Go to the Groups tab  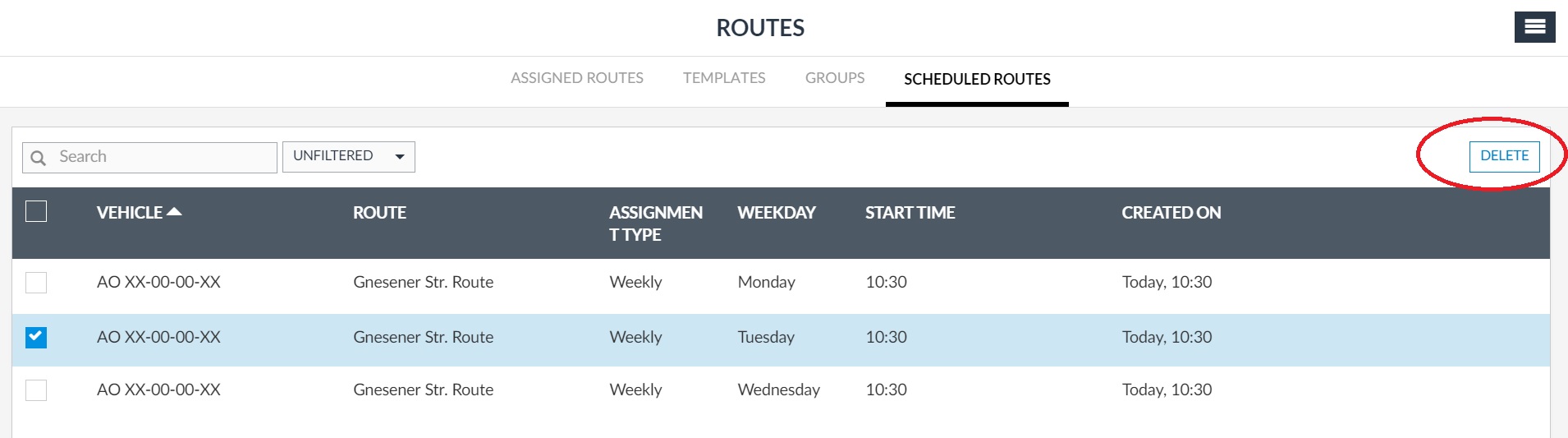pos(834,78)
